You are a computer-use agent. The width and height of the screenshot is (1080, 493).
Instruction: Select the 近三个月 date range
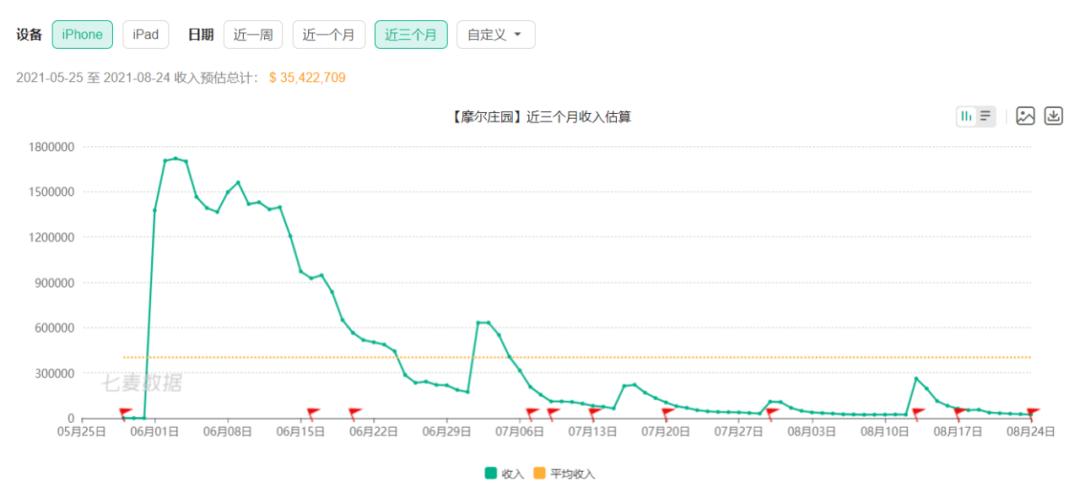tap(410, 35)
